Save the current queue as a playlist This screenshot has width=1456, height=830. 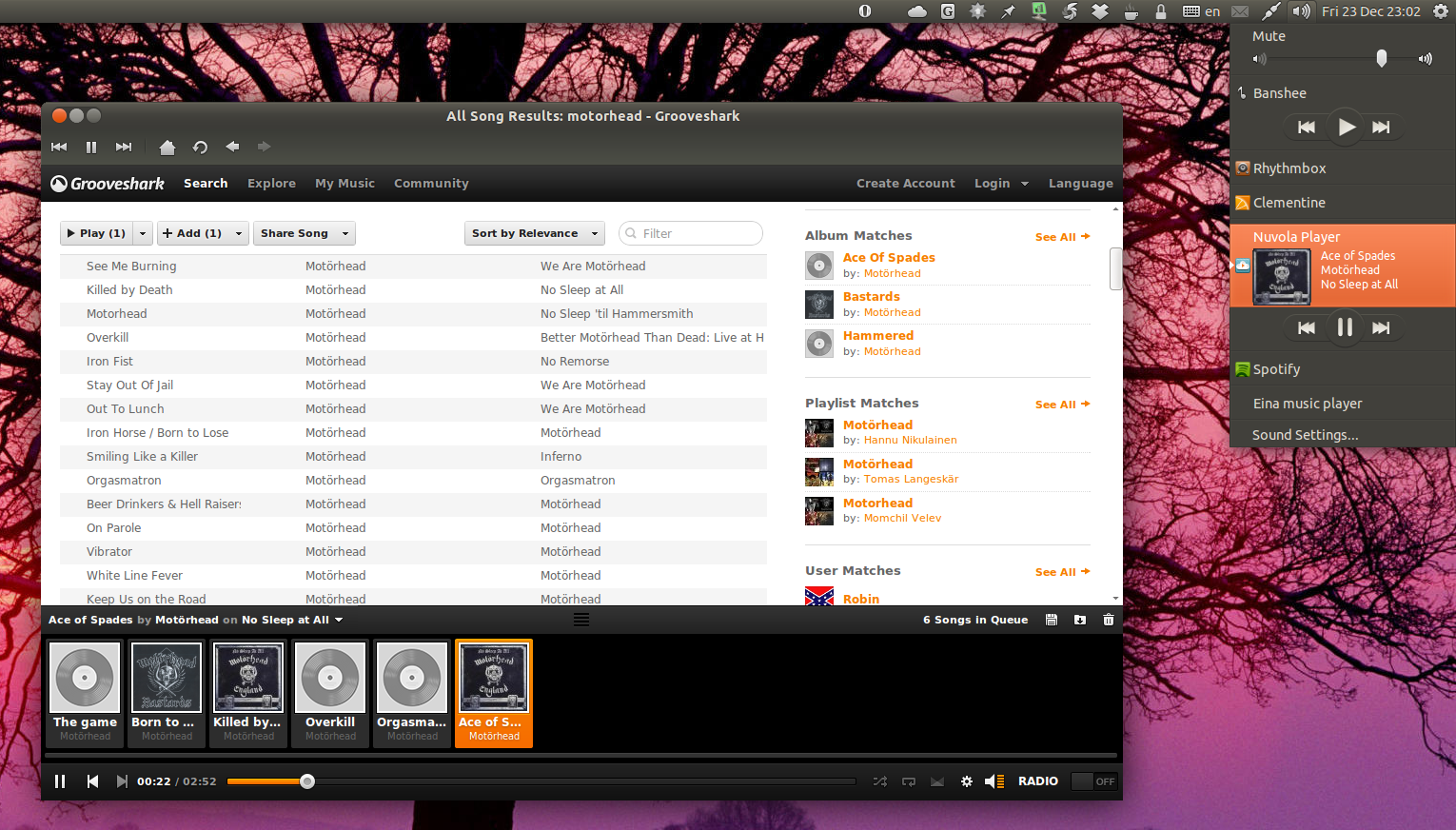tap(1051, 619)
